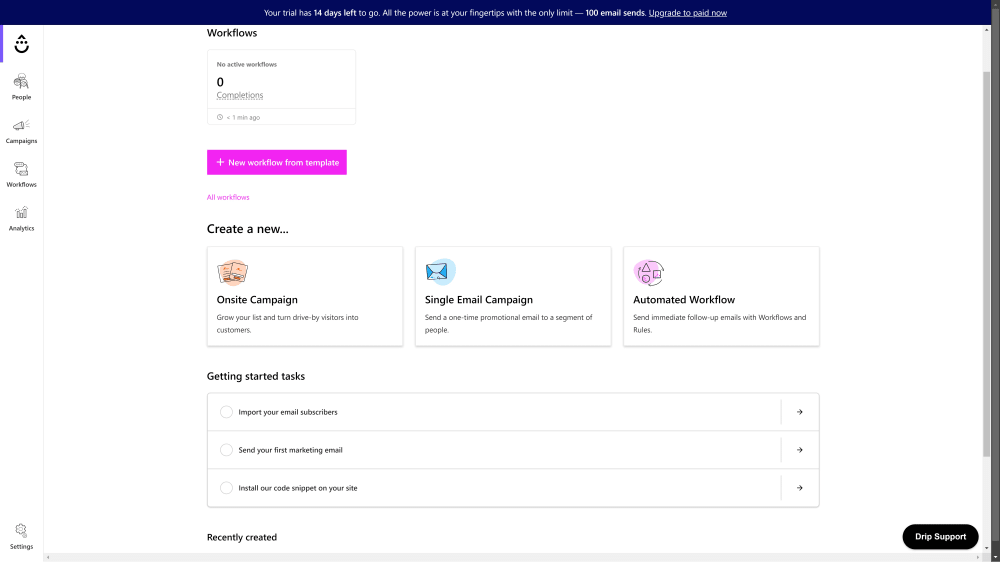Viewport: 1000px width, 562px height.
Task: Open the People sidebar section
Action: (x=21, y=86)
